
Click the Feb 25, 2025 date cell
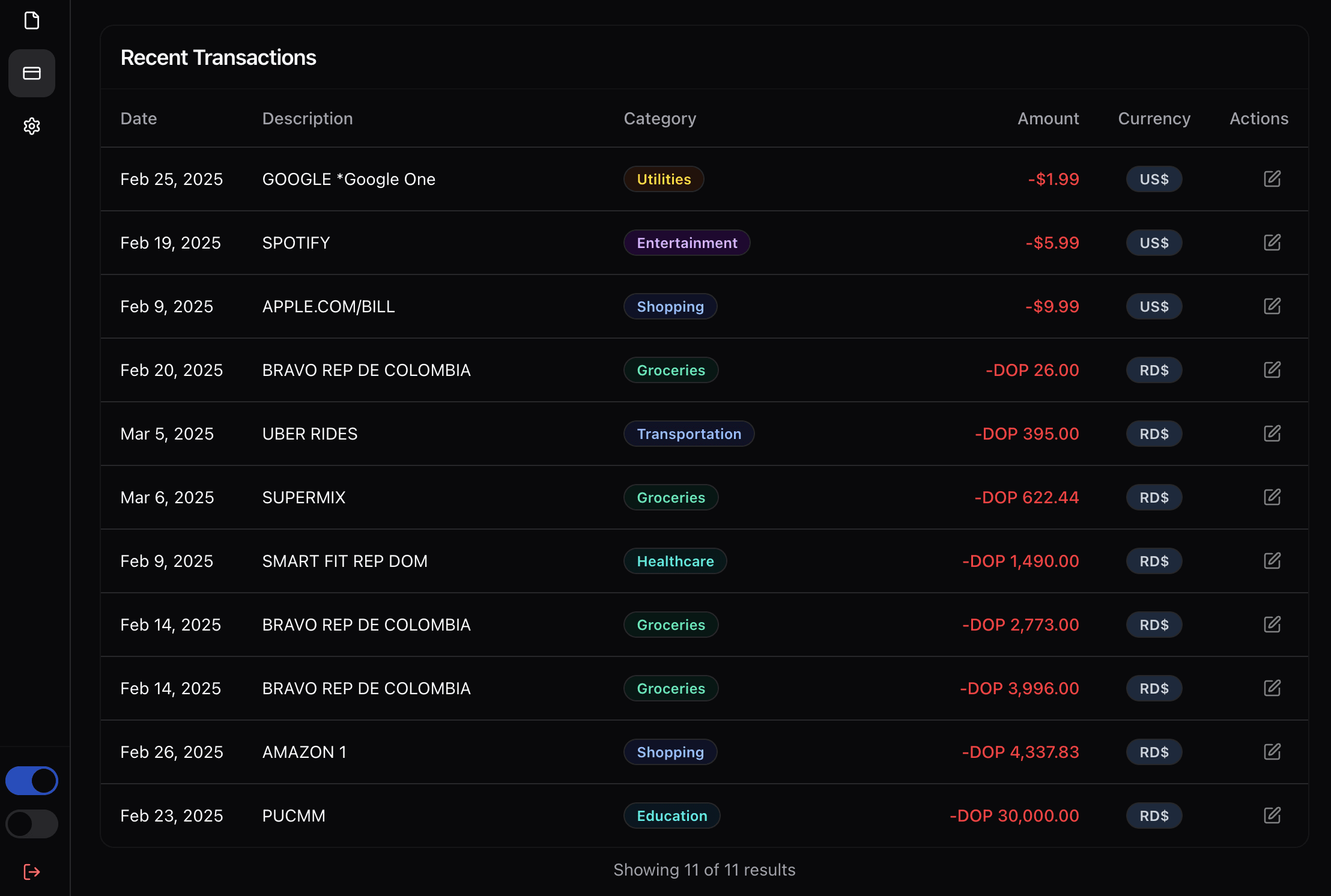pyautogui.click(x=172, y=179)
